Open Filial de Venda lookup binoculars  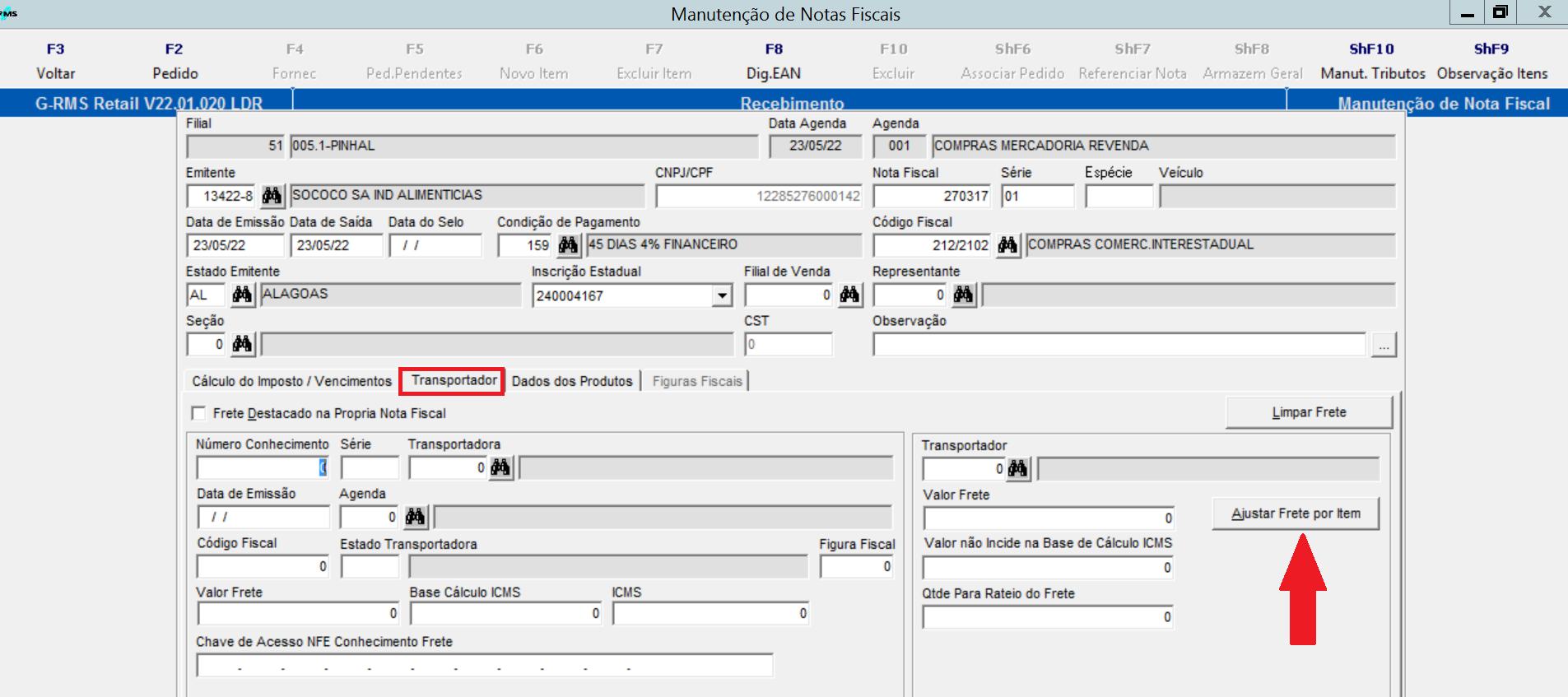pos(849,295)
